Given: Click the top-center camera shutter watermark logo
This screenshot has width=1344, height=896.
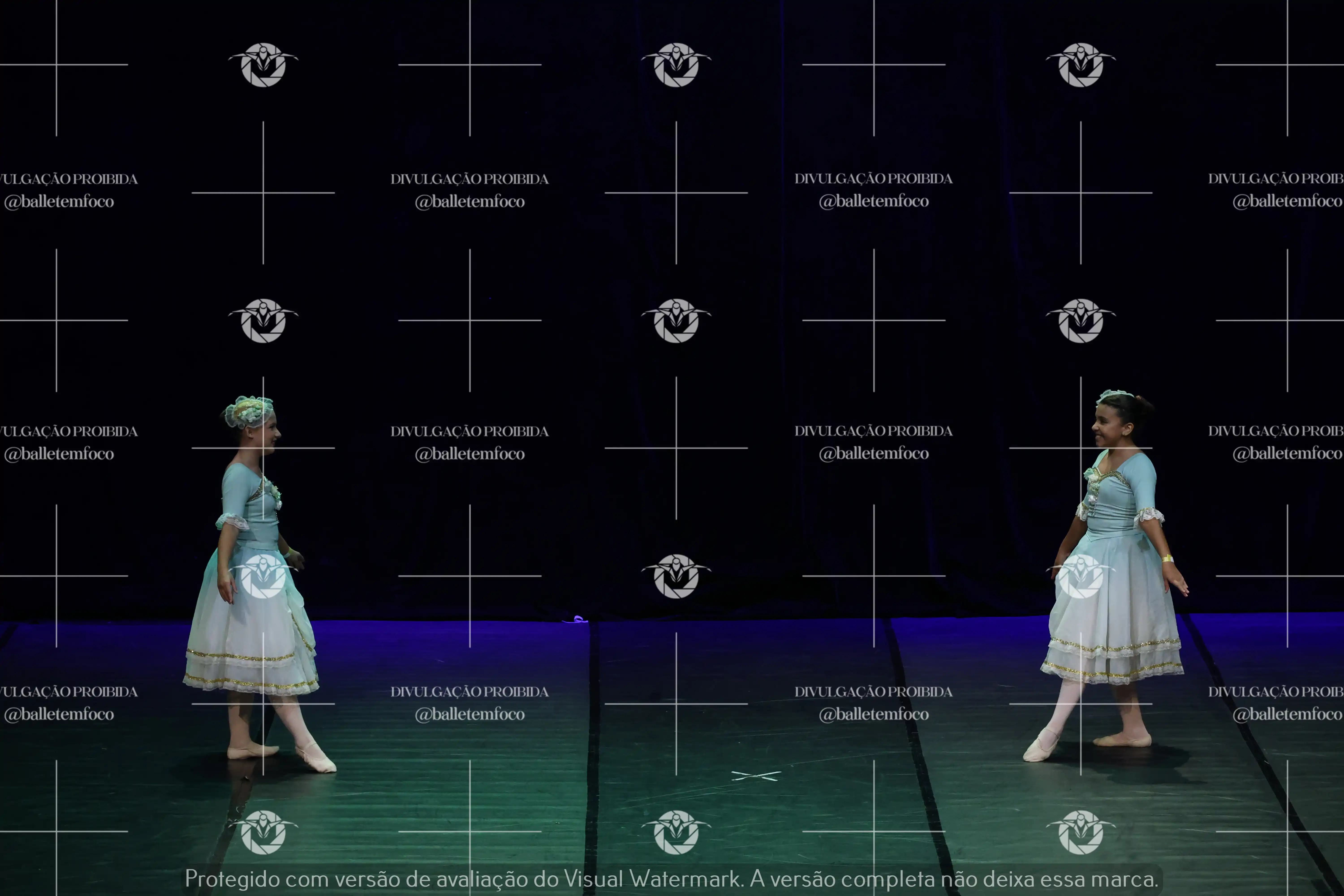Looking at the screenshot, I should pos(676,65).
